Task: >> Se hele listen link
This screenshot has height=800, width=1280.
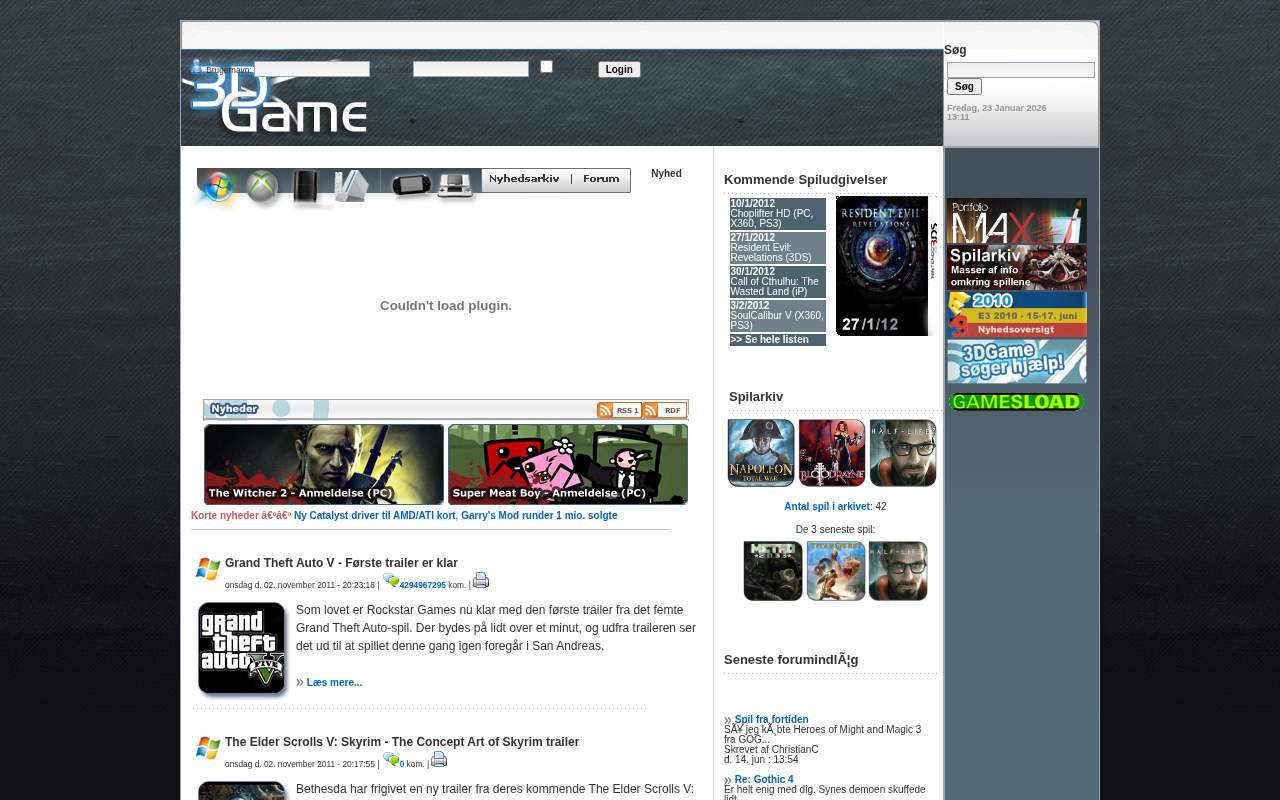Action: click(770, 340)
